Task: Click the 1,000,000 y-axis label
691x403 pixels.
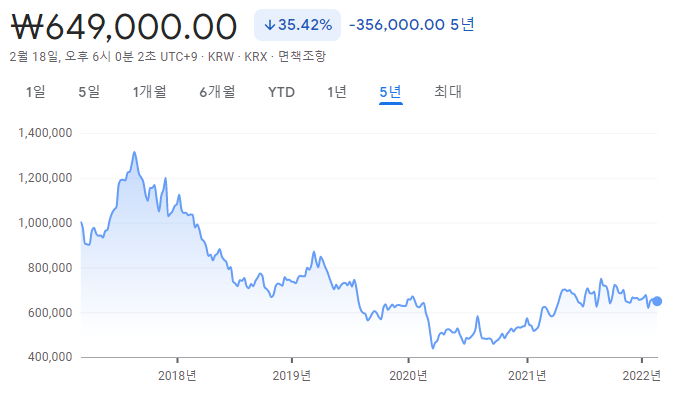Action: click(45, 223)
